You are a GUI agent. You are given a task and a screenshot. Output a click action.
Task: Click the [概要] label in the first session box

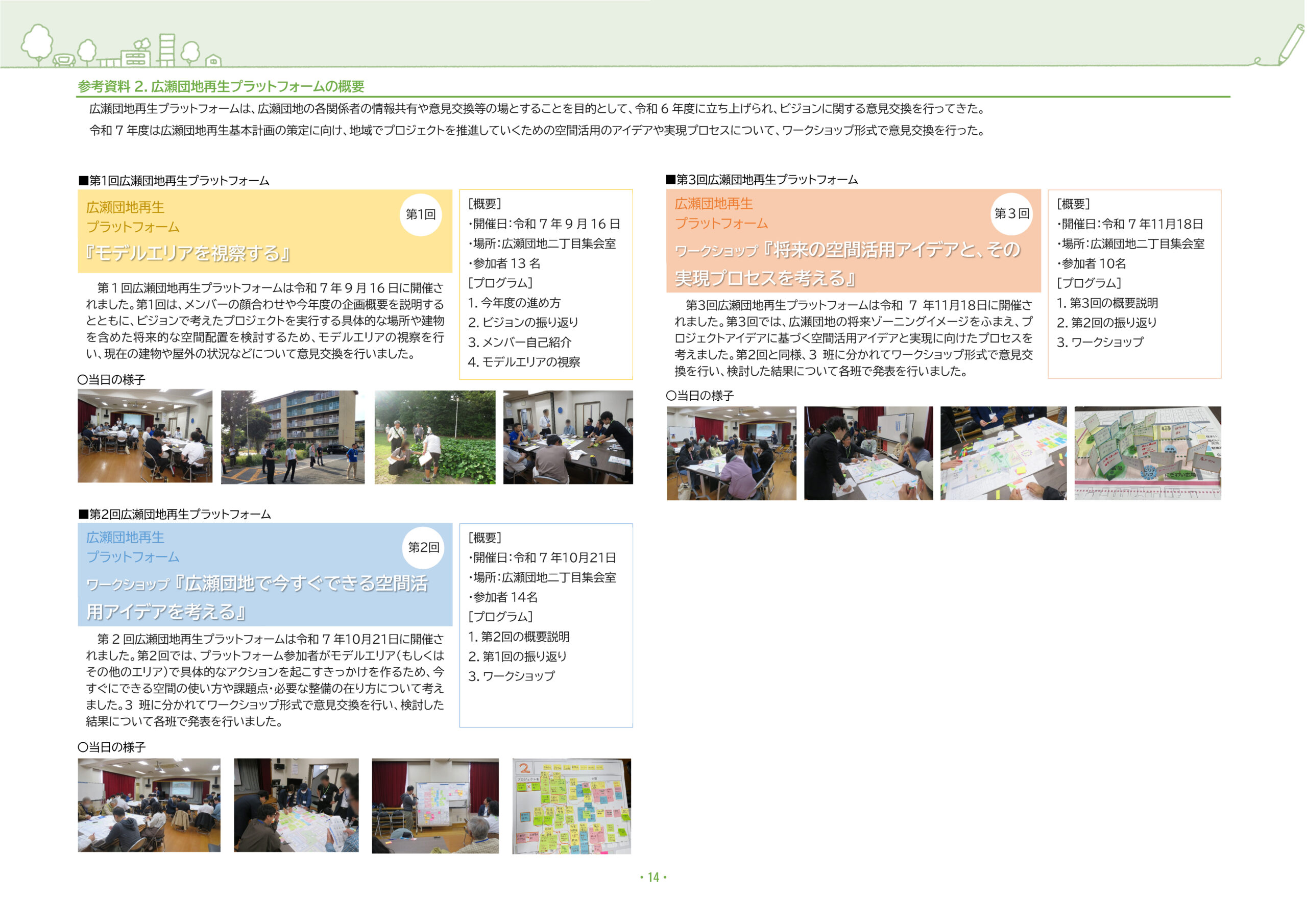pyautogui.click(x=485, y=204)
